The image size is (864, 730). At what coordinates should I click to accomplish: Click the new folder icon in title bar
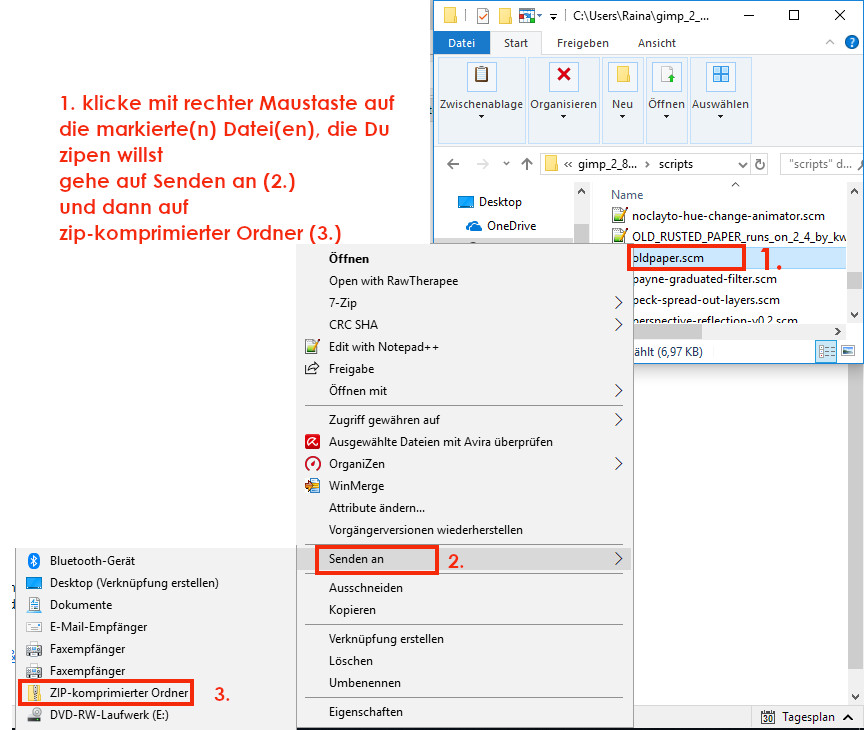click(x=505, y=16)
